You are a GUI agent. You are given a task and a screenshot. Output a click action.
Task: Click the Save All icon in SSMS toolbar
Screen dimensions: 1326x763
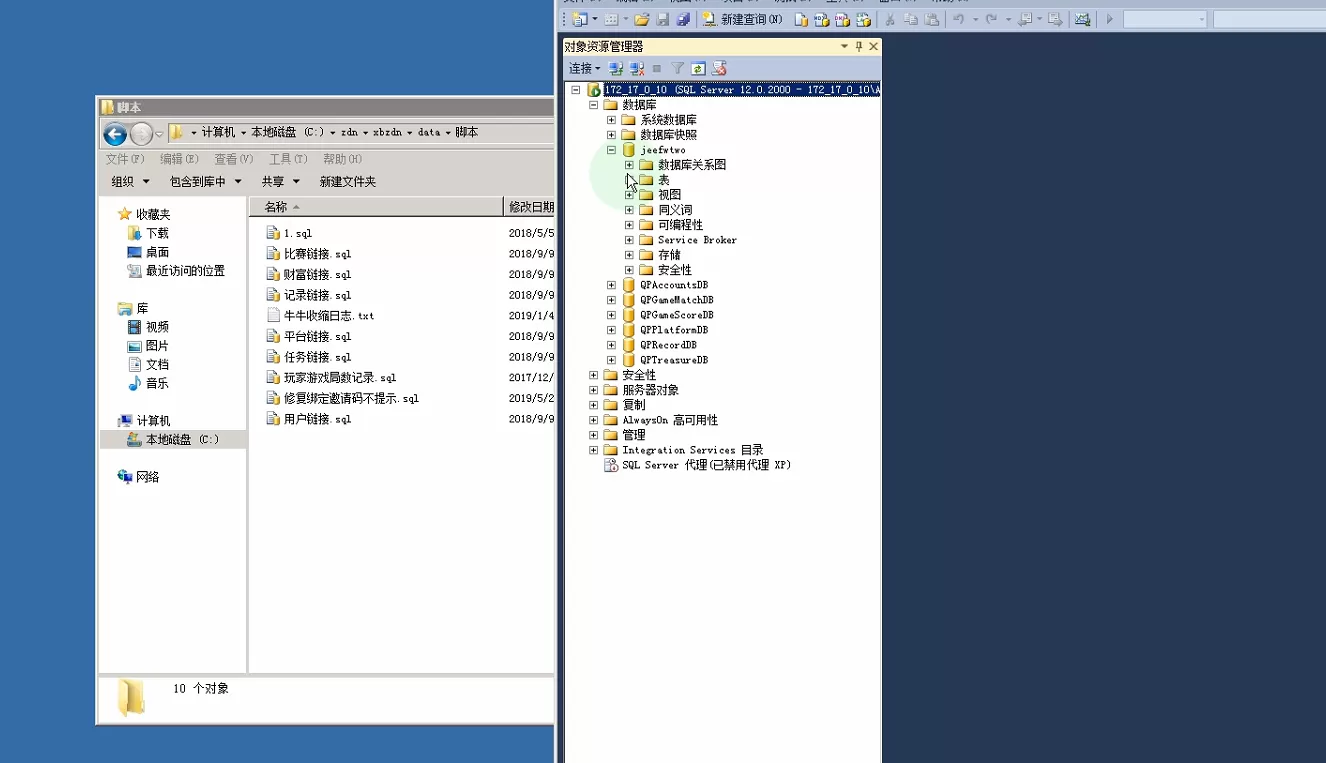[683, 19]
